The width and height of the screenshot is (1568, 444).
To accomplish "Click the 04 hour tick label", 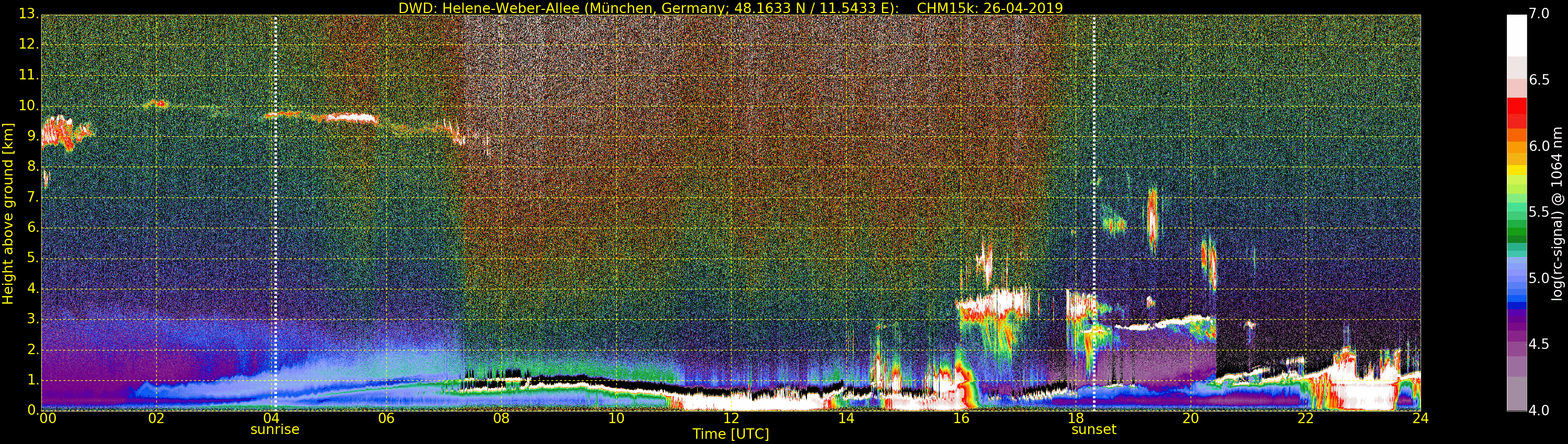I will point(271,418).
